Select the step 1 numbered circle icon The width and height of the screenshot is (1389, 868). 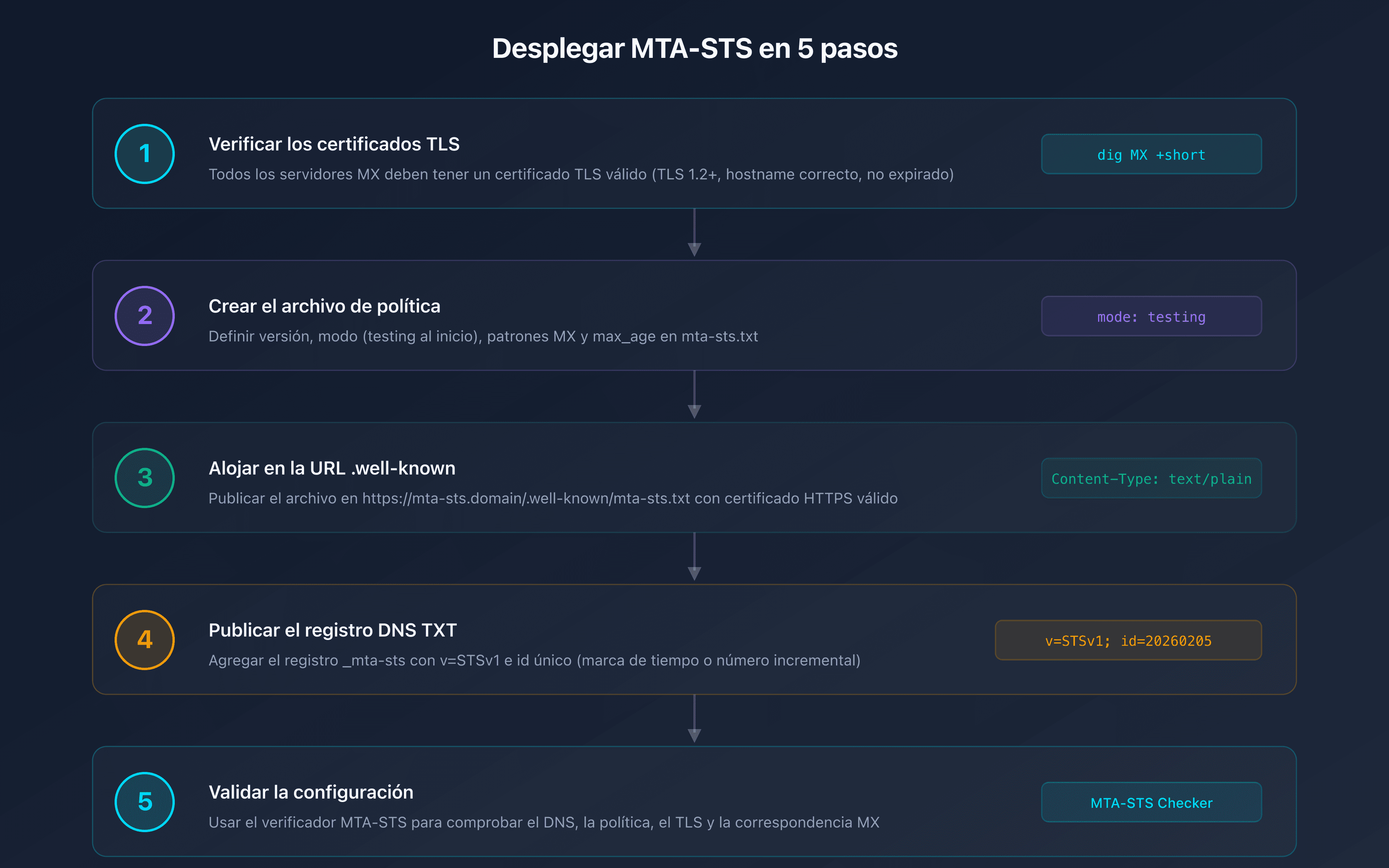(144, 154)
